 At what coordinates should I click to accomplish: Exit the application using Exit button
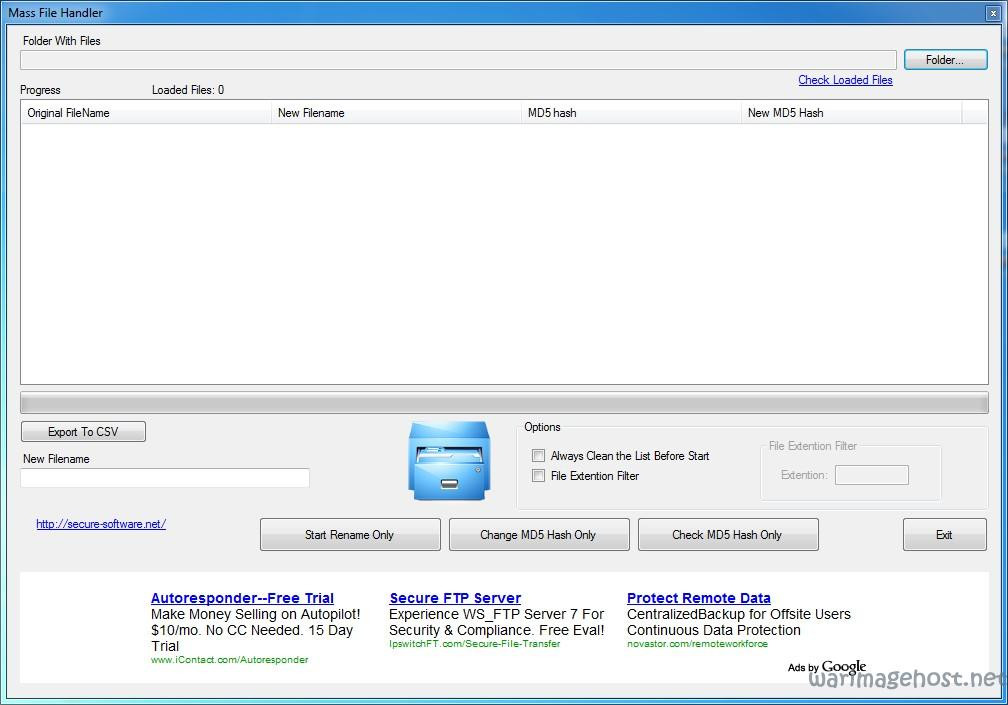[944, 535]
